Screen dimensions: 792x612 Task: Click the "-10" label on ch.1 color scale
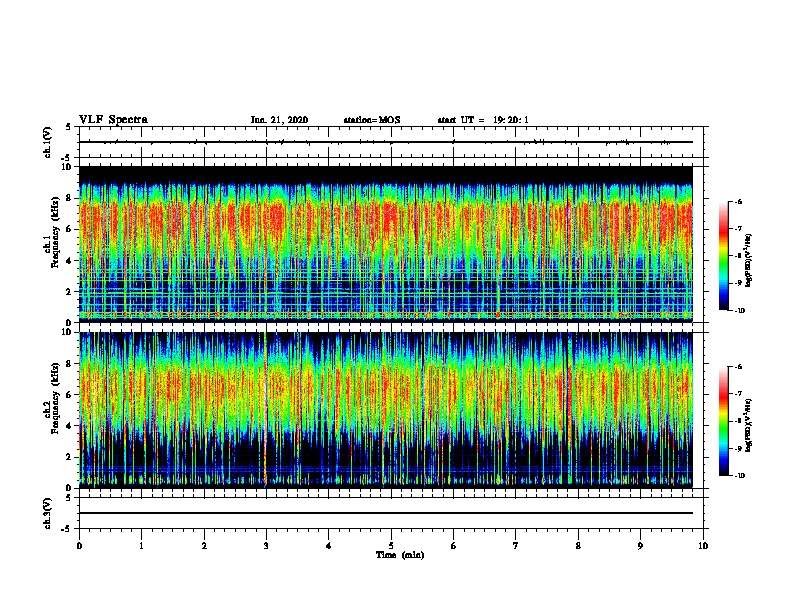[x=739, y=311]
